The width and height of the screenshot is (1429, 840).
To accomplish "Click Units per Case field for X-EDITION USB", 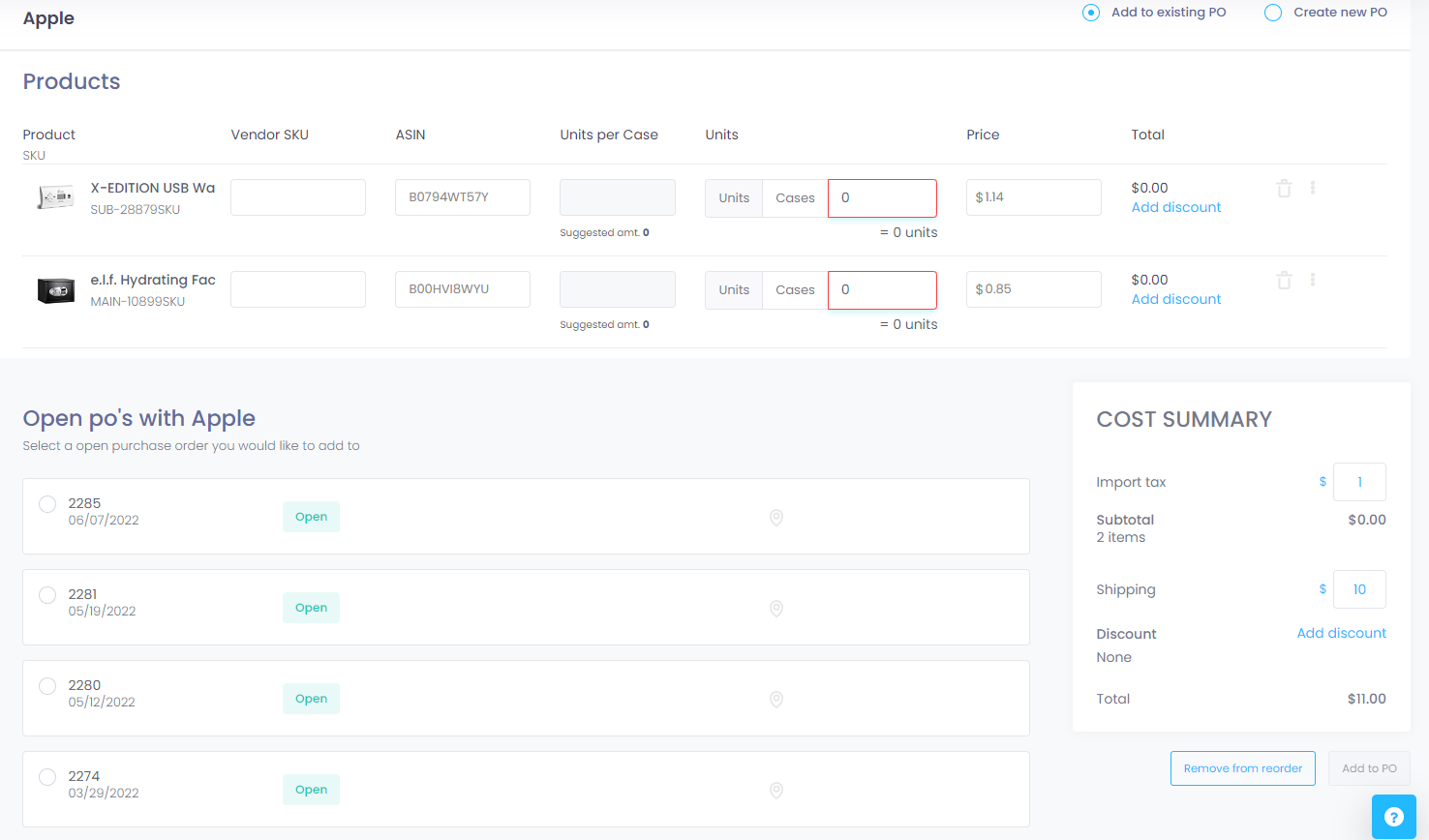I will [618, 197].
